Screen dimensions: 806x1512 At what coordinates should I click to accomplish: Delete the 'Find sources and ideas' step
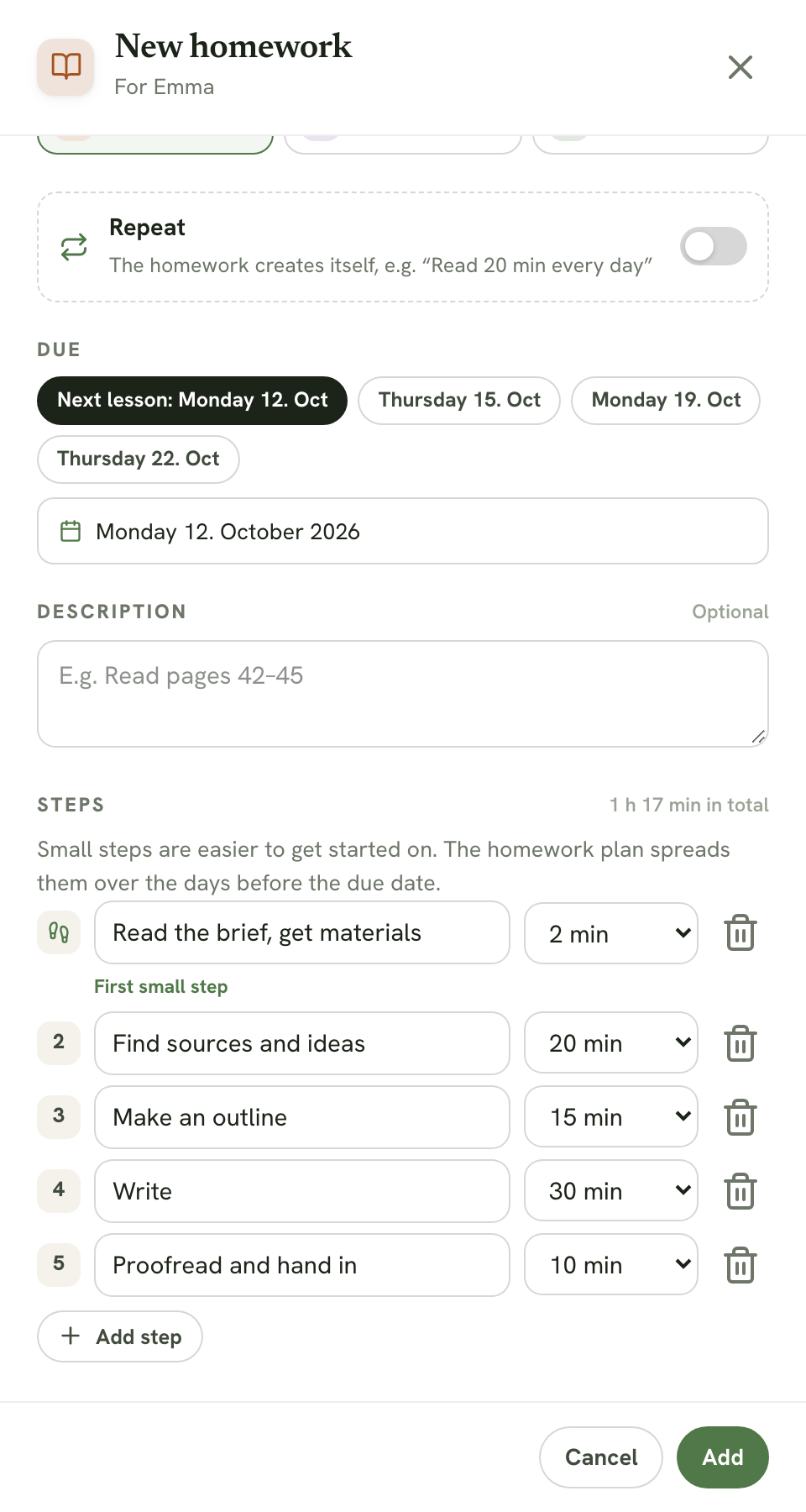(741, 1043)
